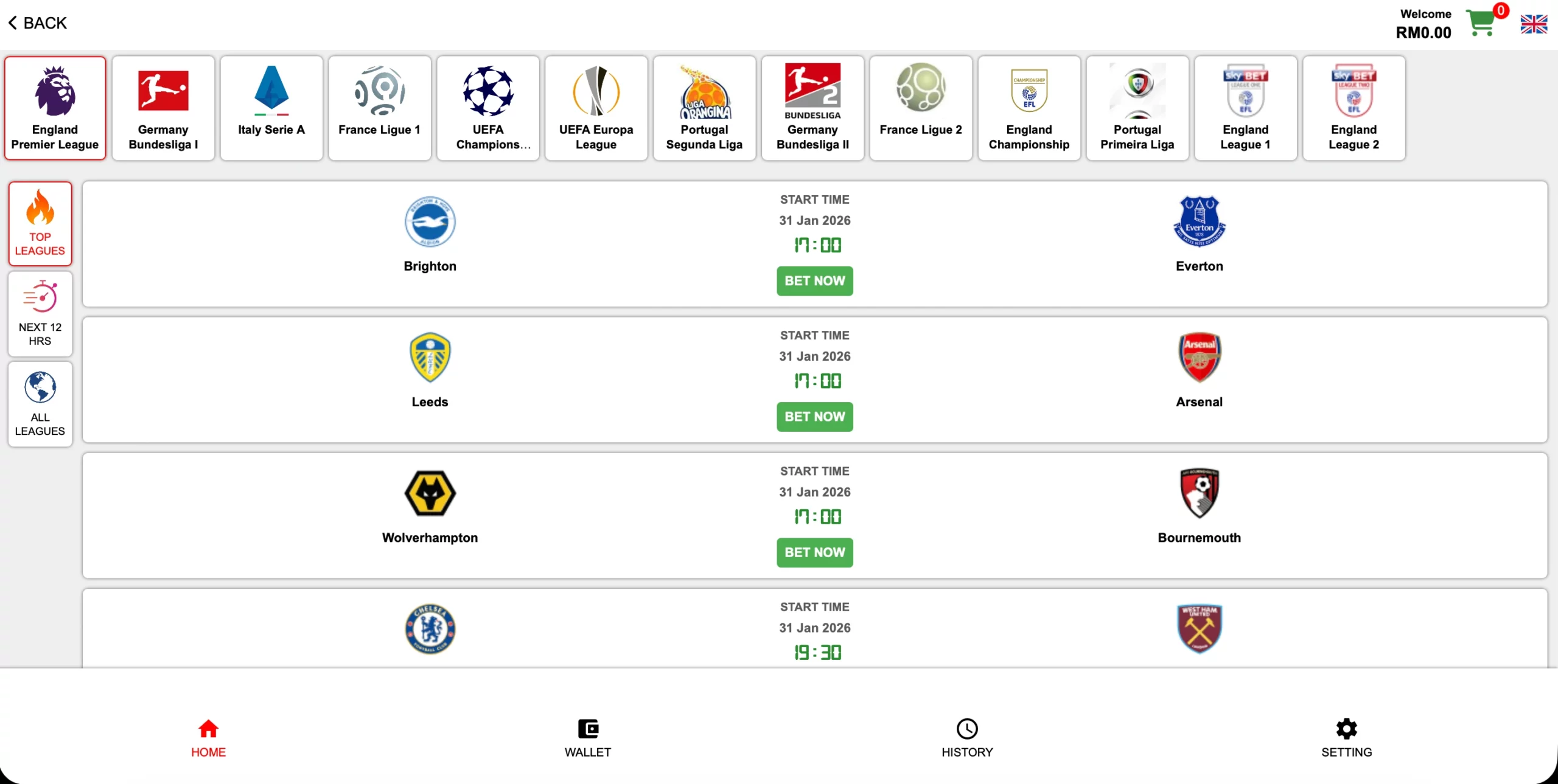
Task: Switch to the History tab
Action: point(967,738)
